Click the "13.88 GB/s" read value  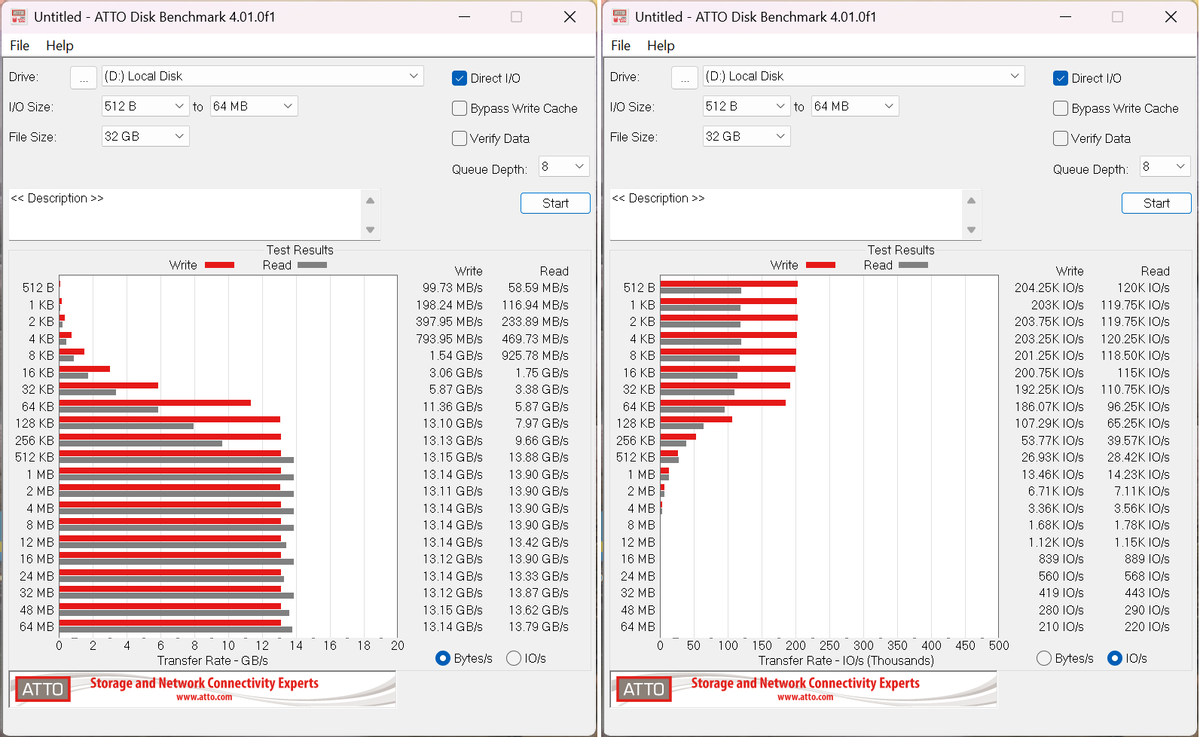coord(538,458)
